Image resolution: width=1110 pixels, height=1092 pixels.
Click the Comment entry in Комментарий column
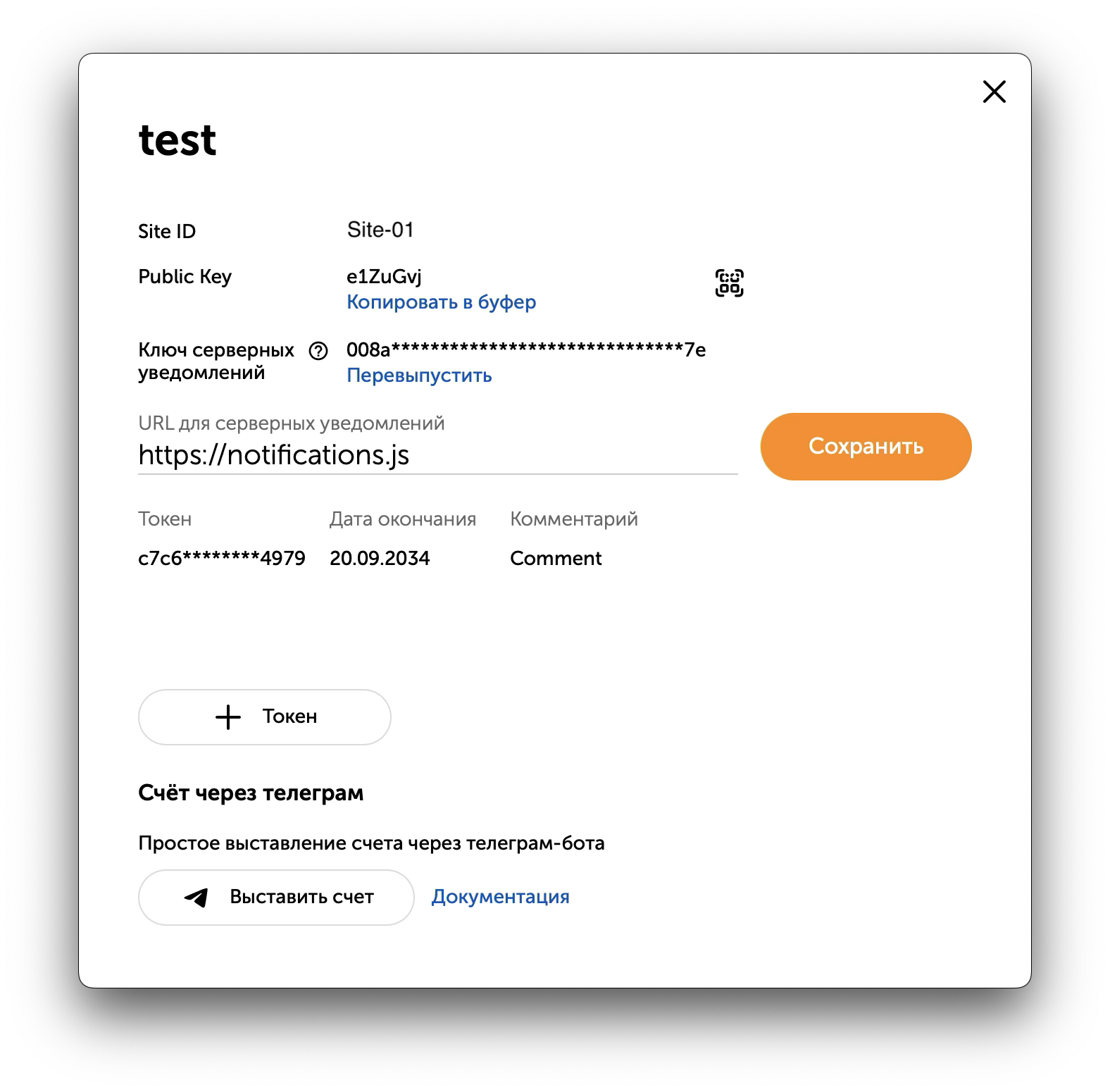(x=556, y=558)
